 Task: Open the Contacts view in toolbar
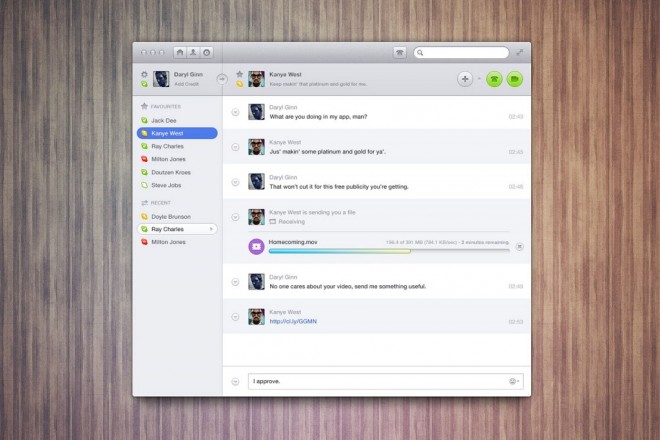tap(193, 53)
